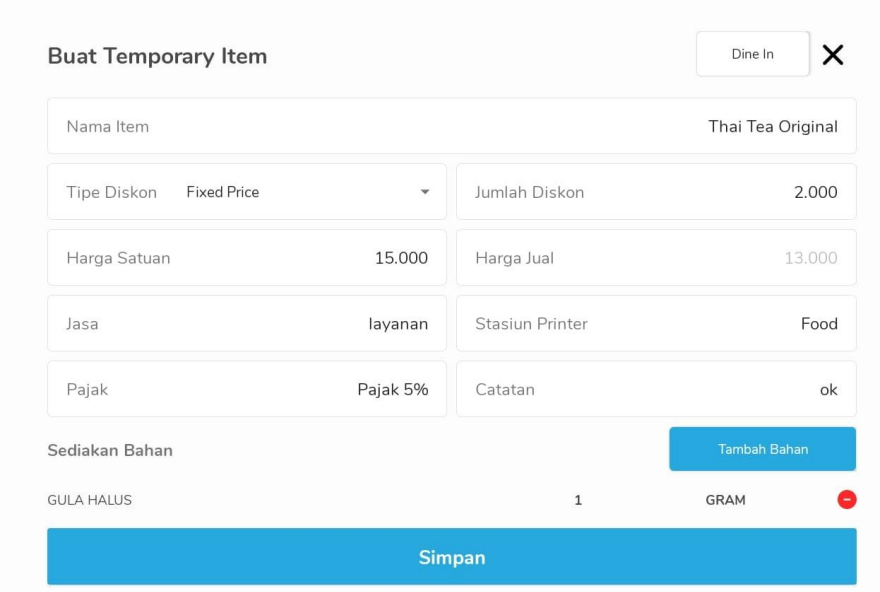Viewport: 880px width, 592px height.
Task: Close the Buat Temporary Item dialog
Action: (833, 55)
